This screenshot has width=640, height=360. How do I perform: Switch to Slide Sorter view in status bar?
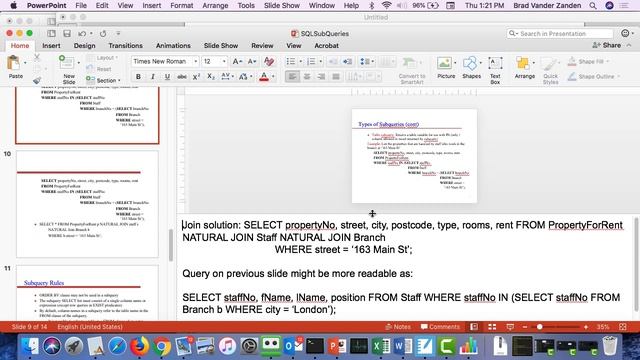point(492,327)
